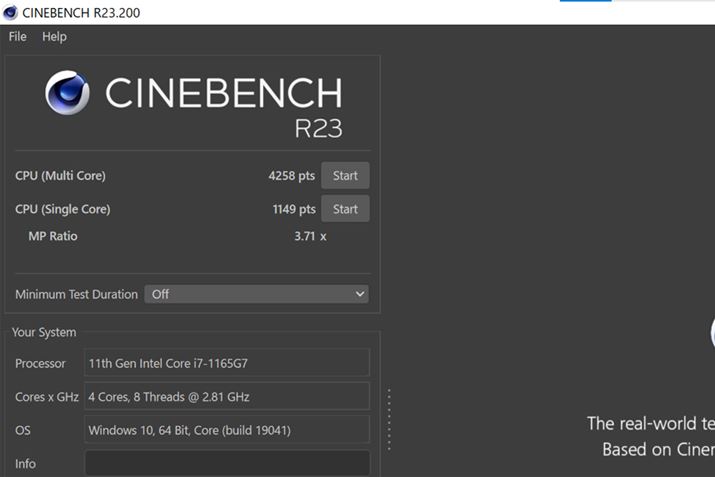Viewport: 715px width, 477px height.
Task: Open the Help menu
Action: click(54, 36)
